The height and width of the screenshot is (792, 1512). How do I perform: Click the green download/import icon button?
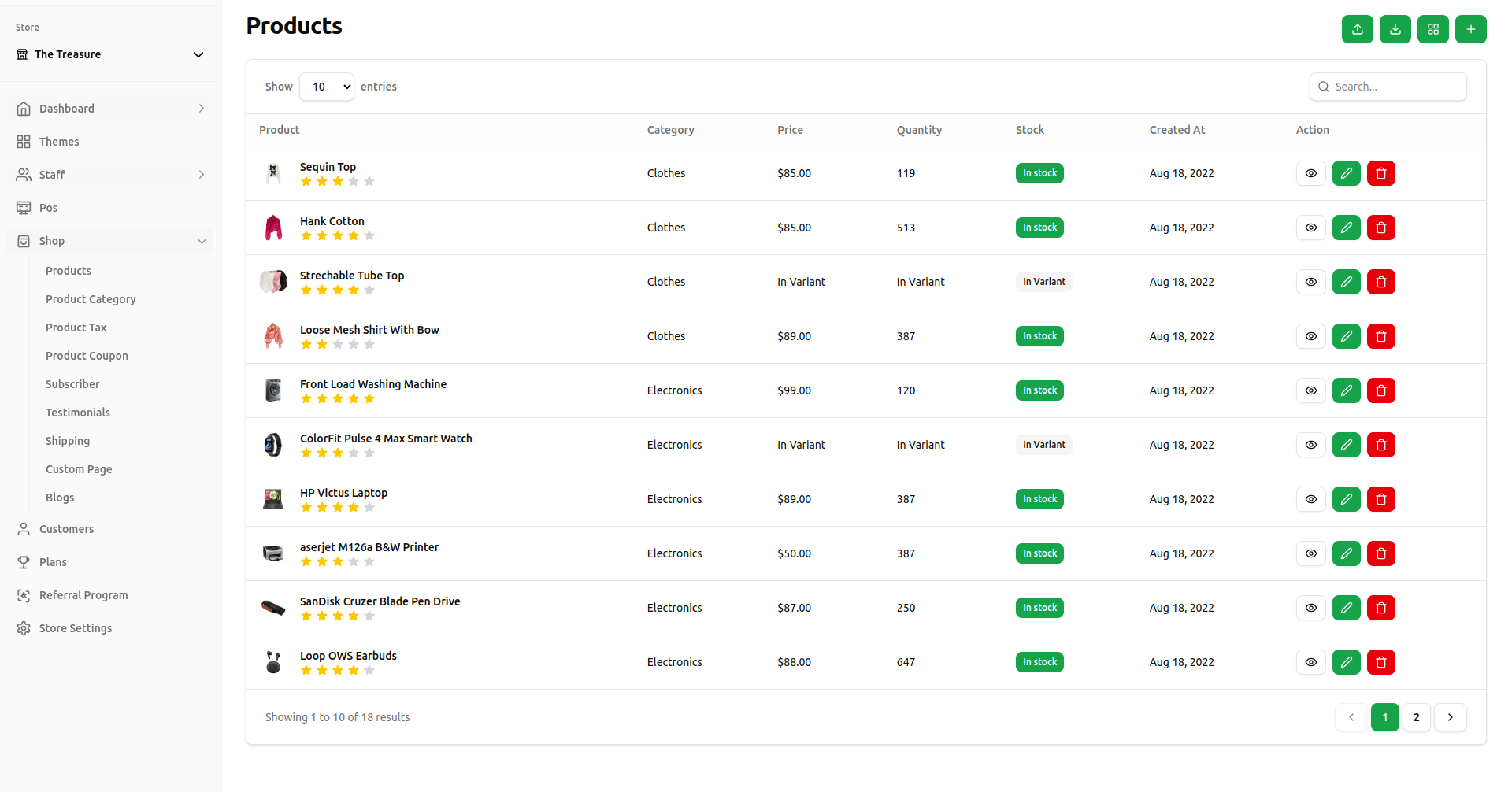[x=1395, y=29]
